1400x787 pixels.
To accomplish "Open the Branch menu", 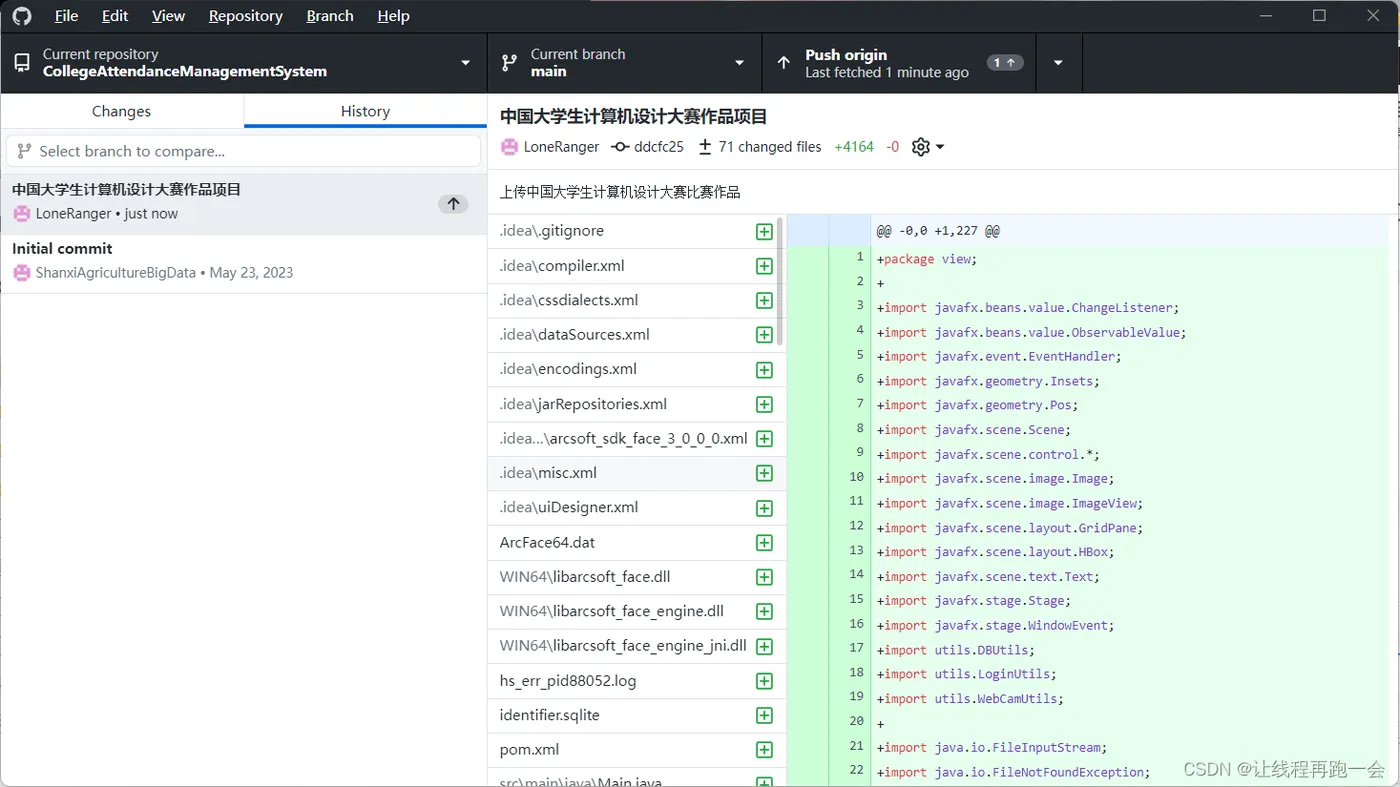I will (330, 16).
